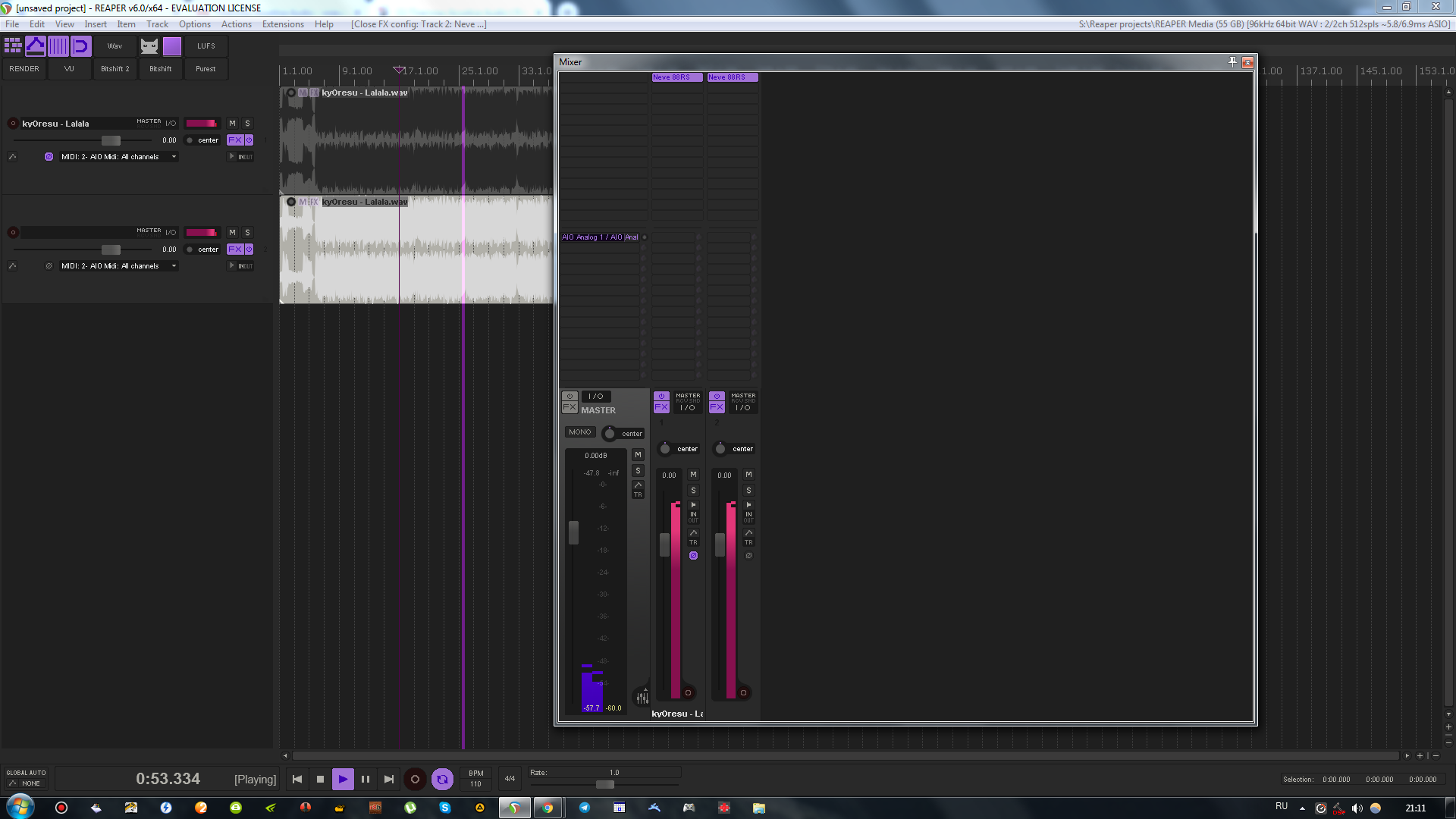
Task: Open the Extensions menu
Action: 283,24
